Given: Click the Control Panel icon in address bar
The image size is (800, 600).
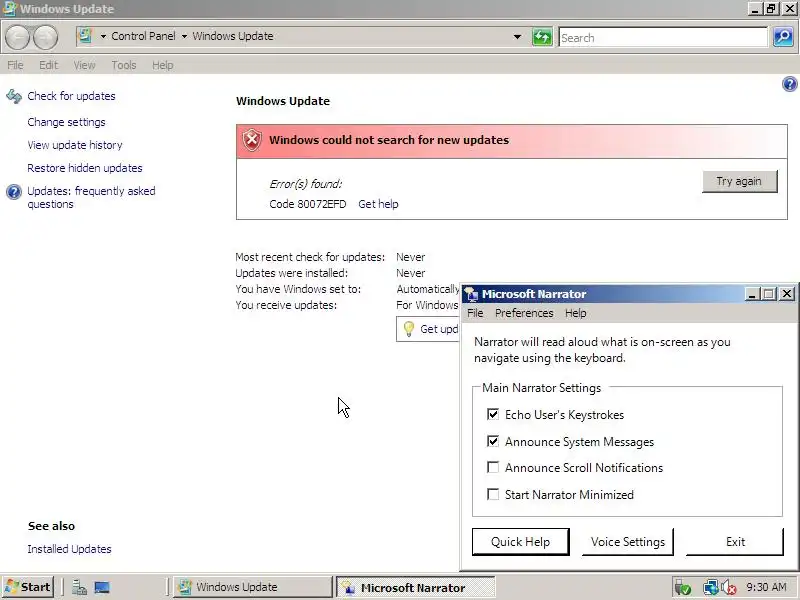Looking at the screenshot, I should (x=85, y=36).
